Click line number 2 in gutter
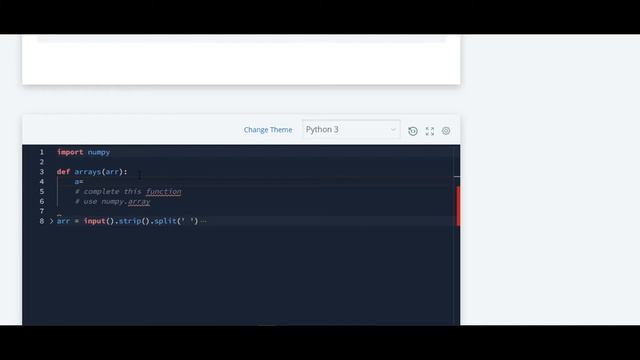The width and height of the screenshot is (640, 360). [42, 162]
